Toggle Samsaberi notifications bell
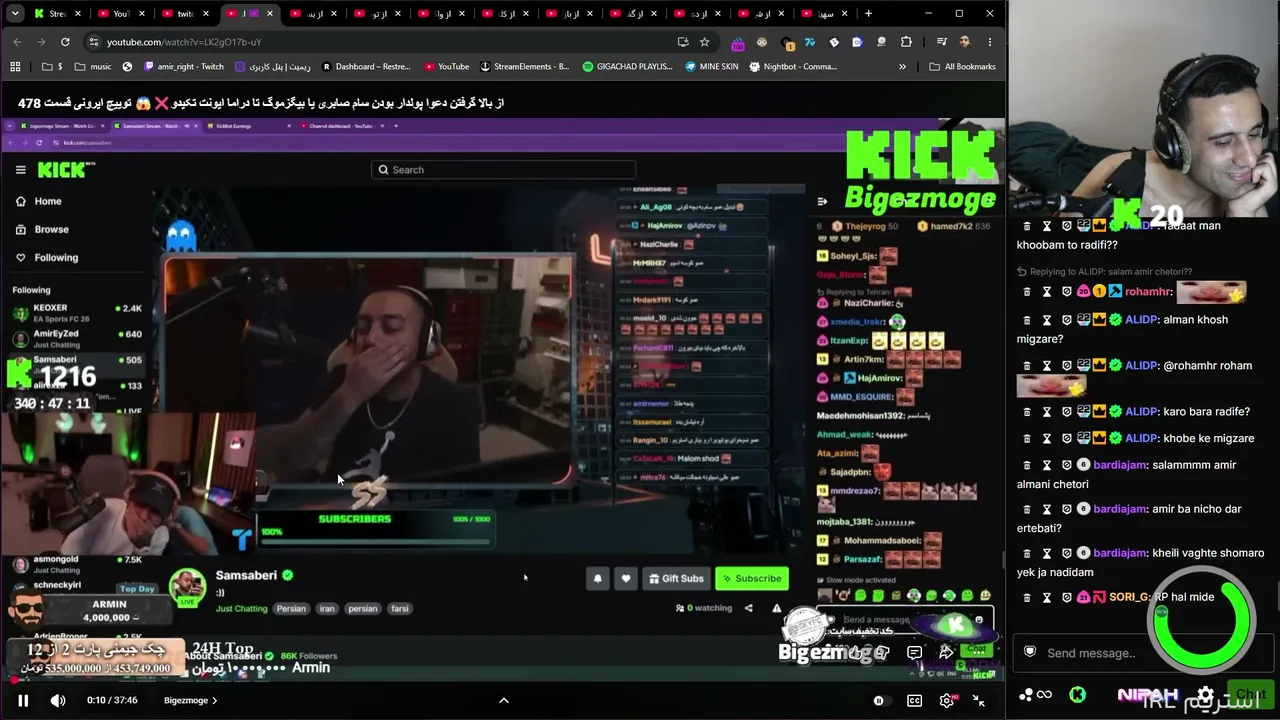The height and width of the screenshot is (720, 1280). 598,578
